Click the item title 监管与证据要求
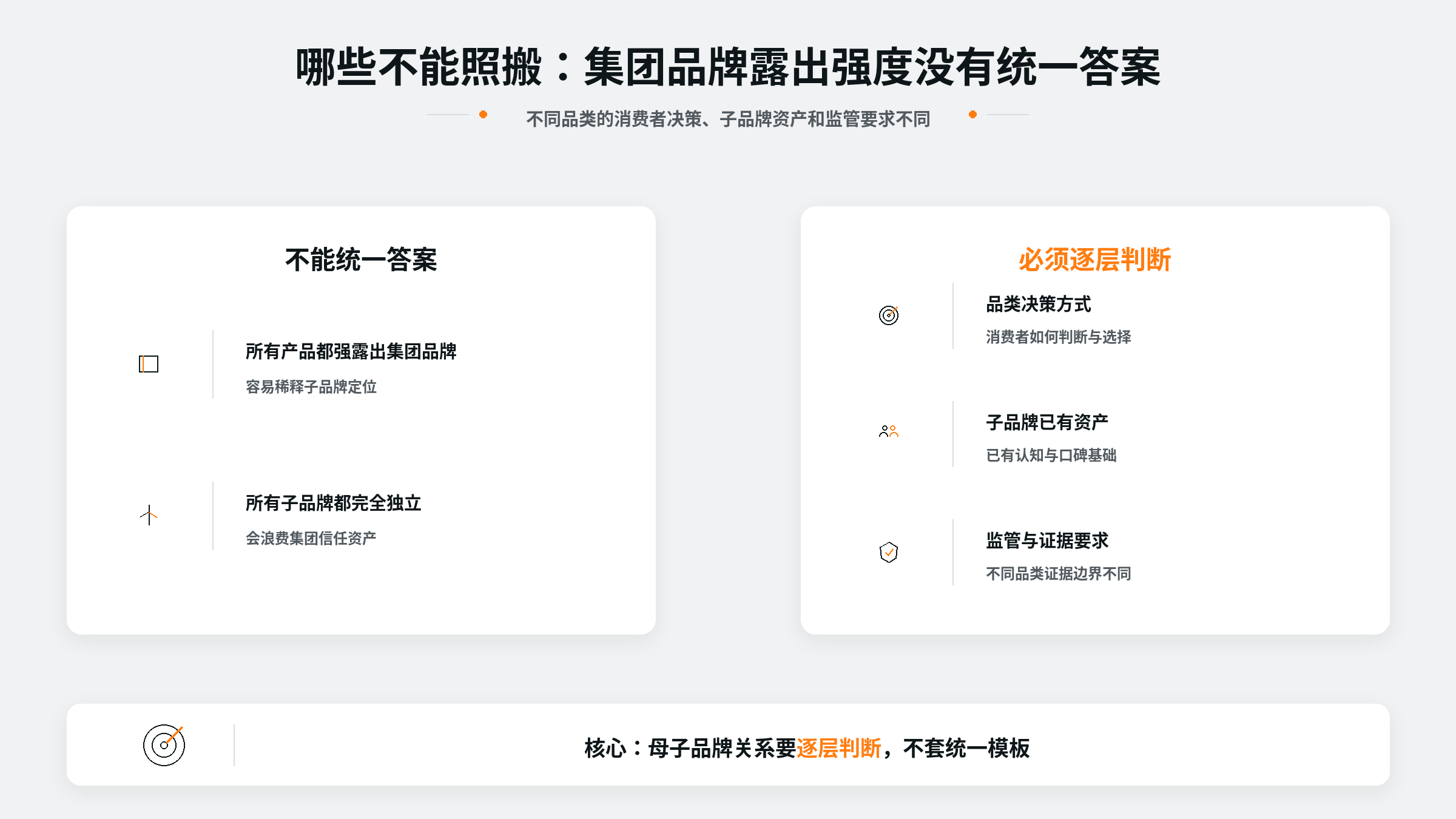 tap(1047, 541)
